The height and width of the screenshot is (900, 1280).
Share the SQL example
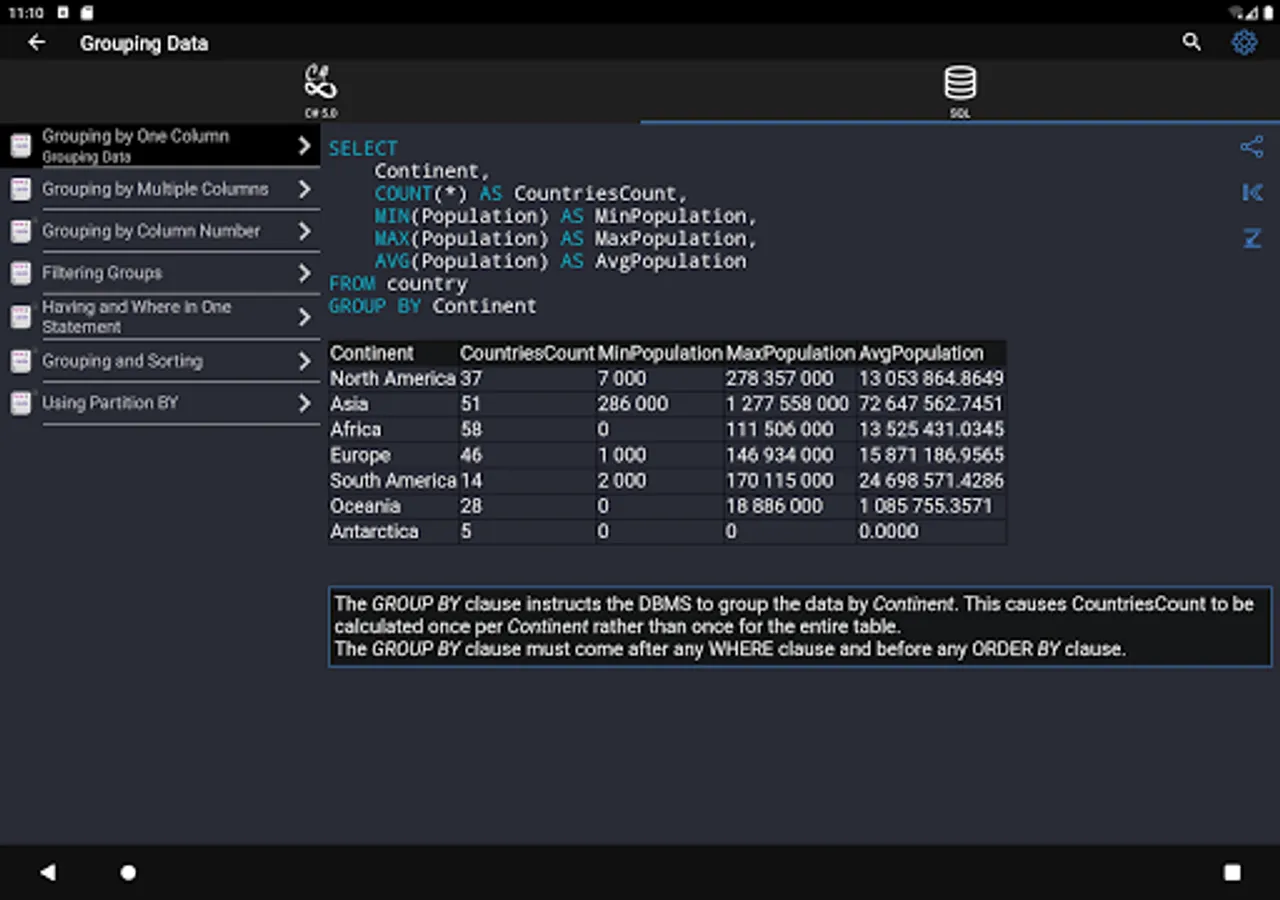[1251, 147]
